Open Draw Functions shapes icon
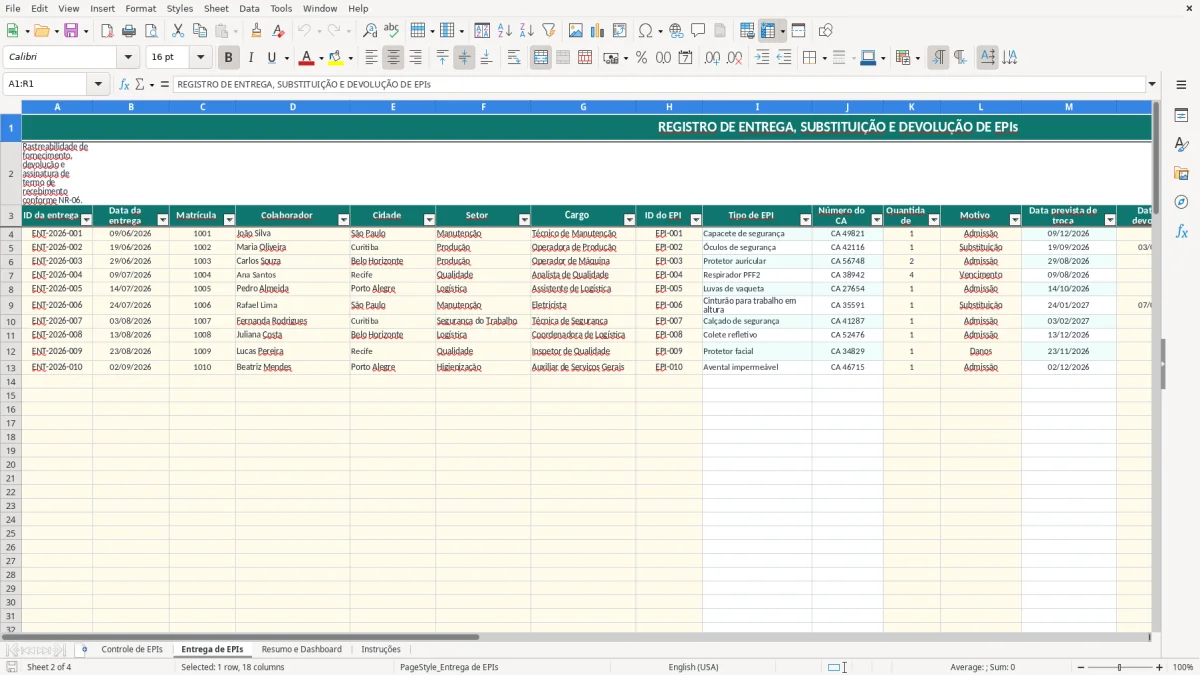 [x=825, y=31]
